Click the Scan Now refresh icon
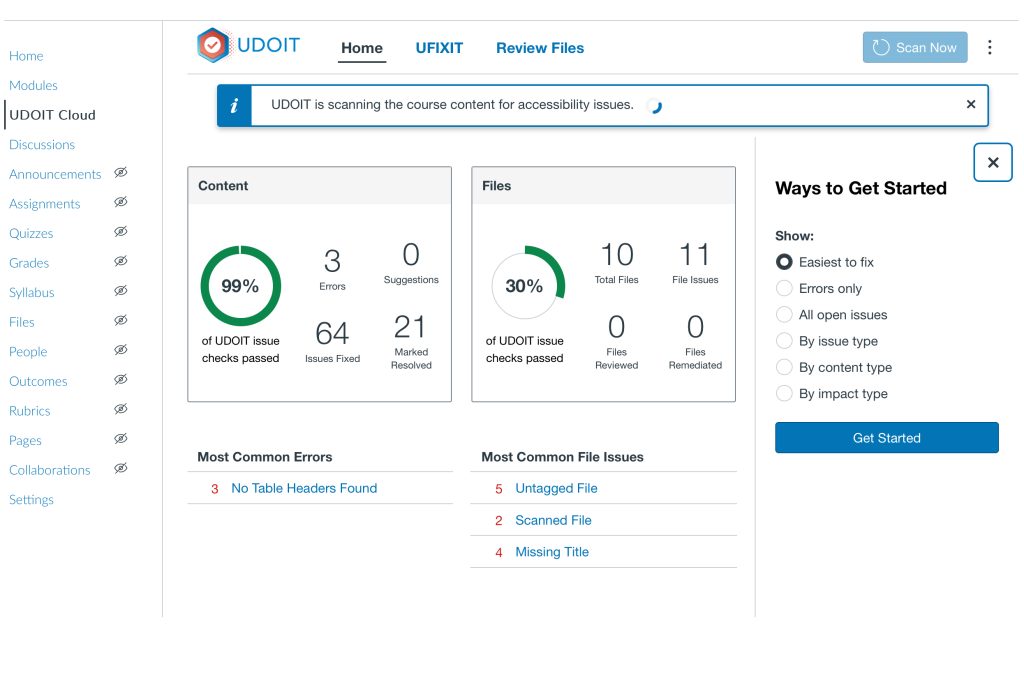The height and width of the screenshot is (680, 1024). pyautogui.click(x=880, y=46)
